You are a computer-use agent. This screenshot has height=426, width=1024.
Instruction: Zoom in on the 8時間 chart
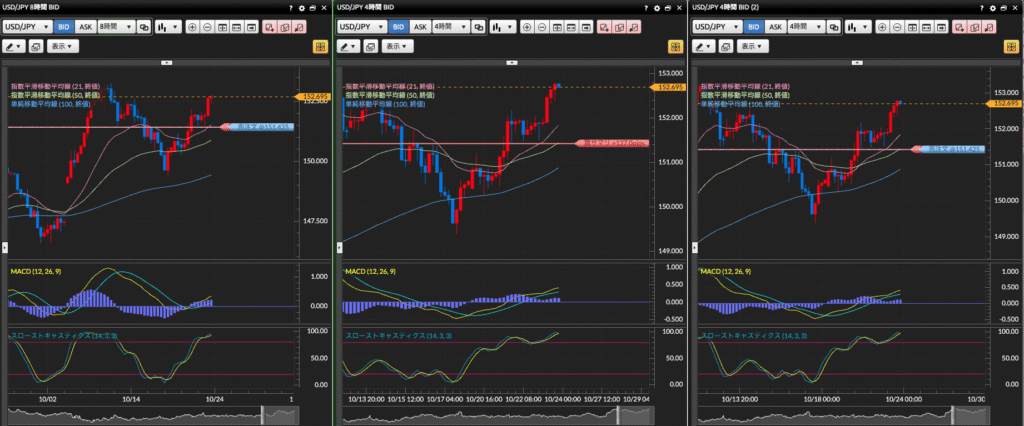192,27
